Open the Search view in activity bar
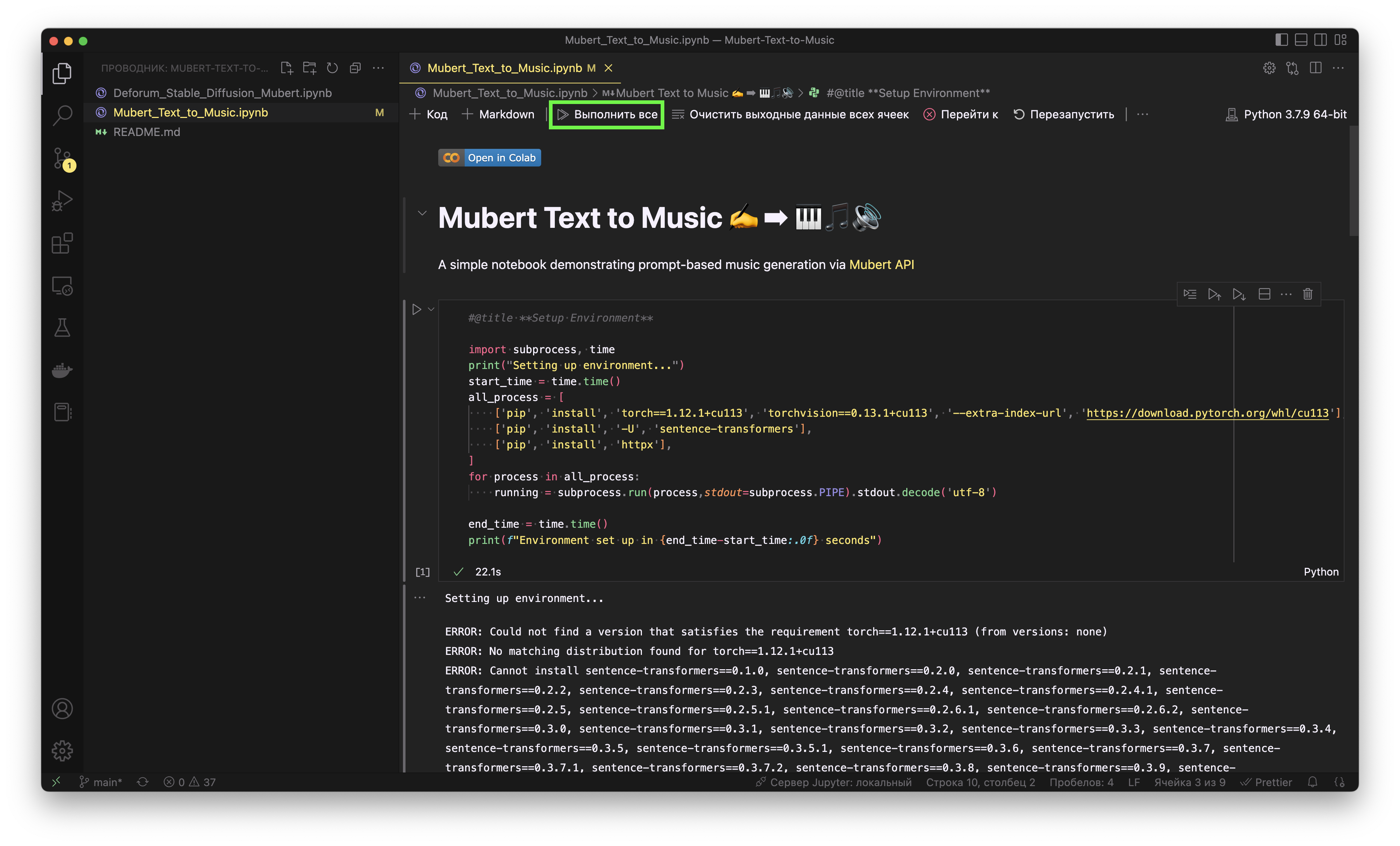Viewport: 1400px width, 846px height. [x=62, y=115]
